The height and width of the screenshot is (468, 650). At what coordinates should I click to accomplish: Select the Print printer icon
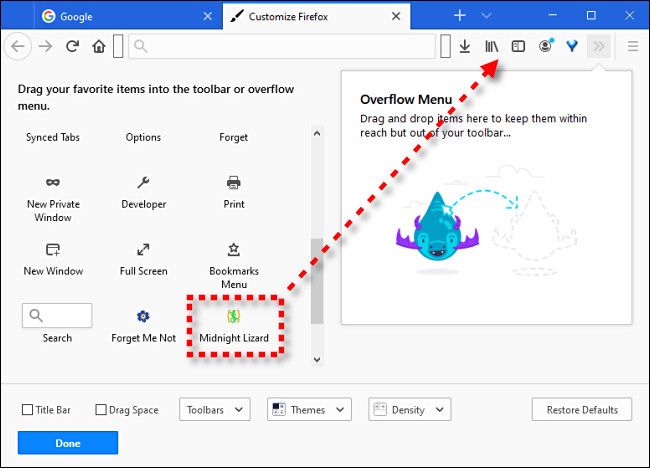[234, 182]
